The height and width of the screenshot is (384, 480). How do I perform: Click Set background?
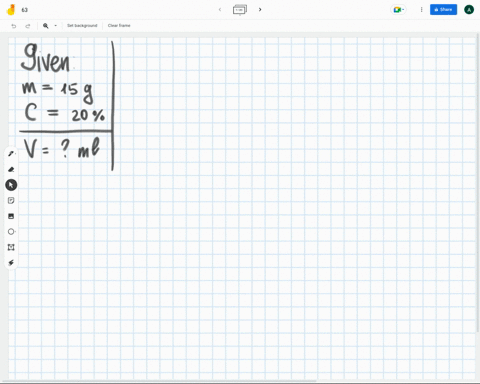tap(82, 26)
